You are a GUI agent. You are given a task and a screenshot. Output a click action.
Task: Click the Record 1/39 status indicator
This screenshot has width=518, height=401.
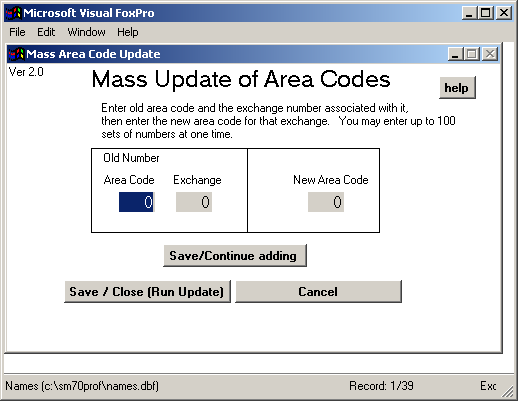(381, 386)
